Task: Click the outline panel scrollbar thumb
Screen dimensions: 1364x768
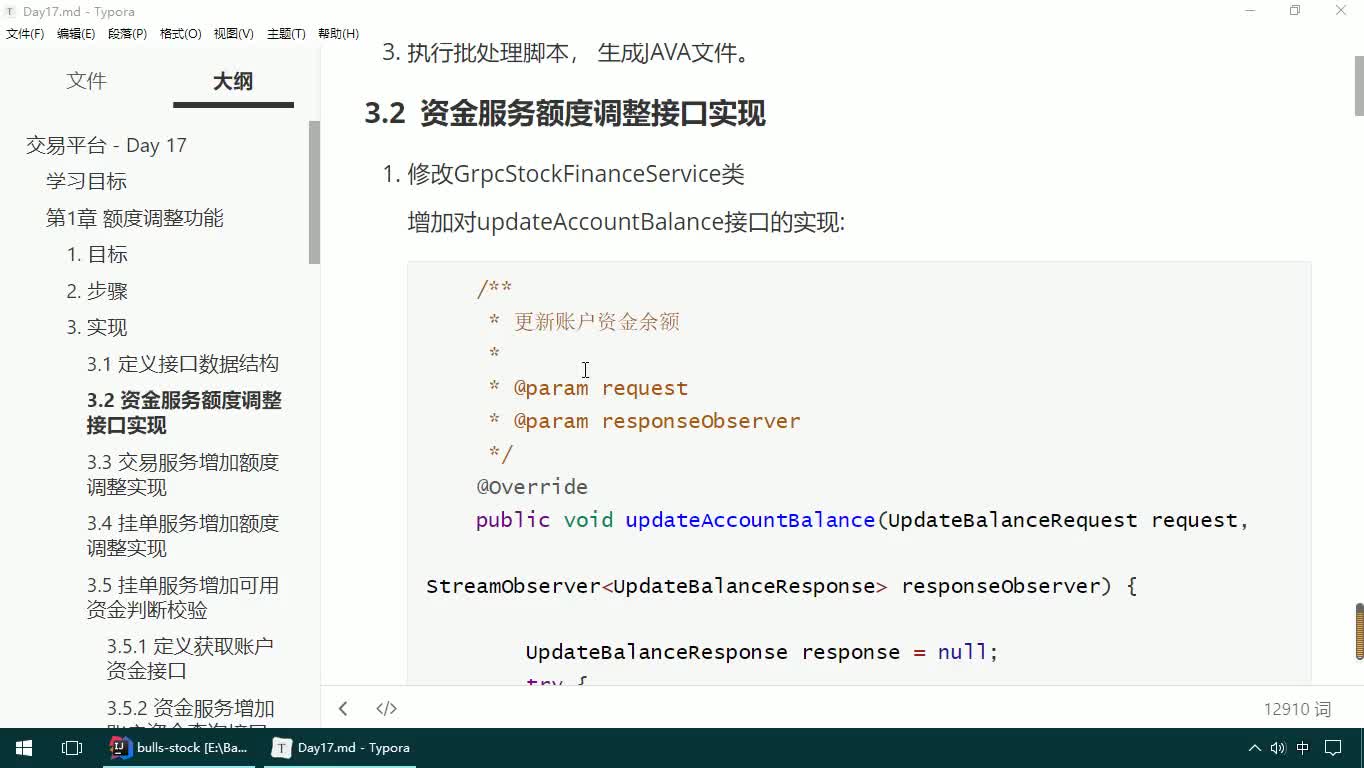Action: [314, 192]
